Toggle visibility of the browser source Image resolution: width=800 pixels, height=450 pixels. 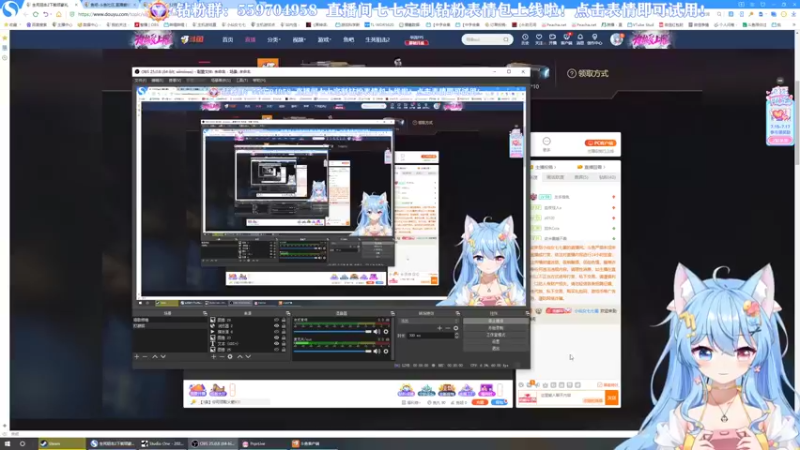pos(277,326)
